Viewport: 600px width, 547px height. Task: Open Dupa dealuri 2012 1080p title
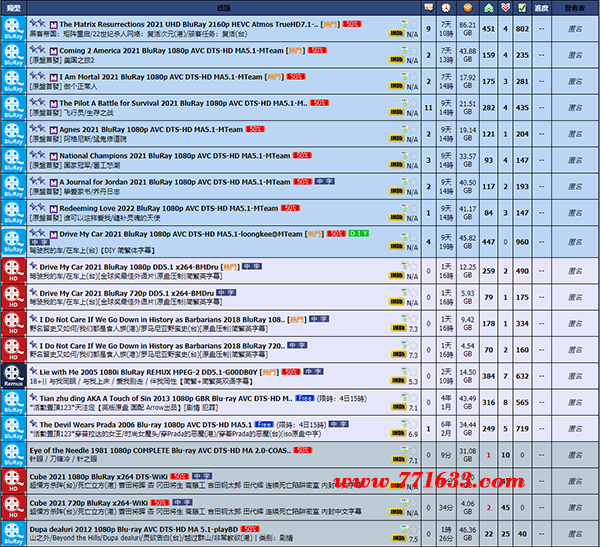pos(134,529)
